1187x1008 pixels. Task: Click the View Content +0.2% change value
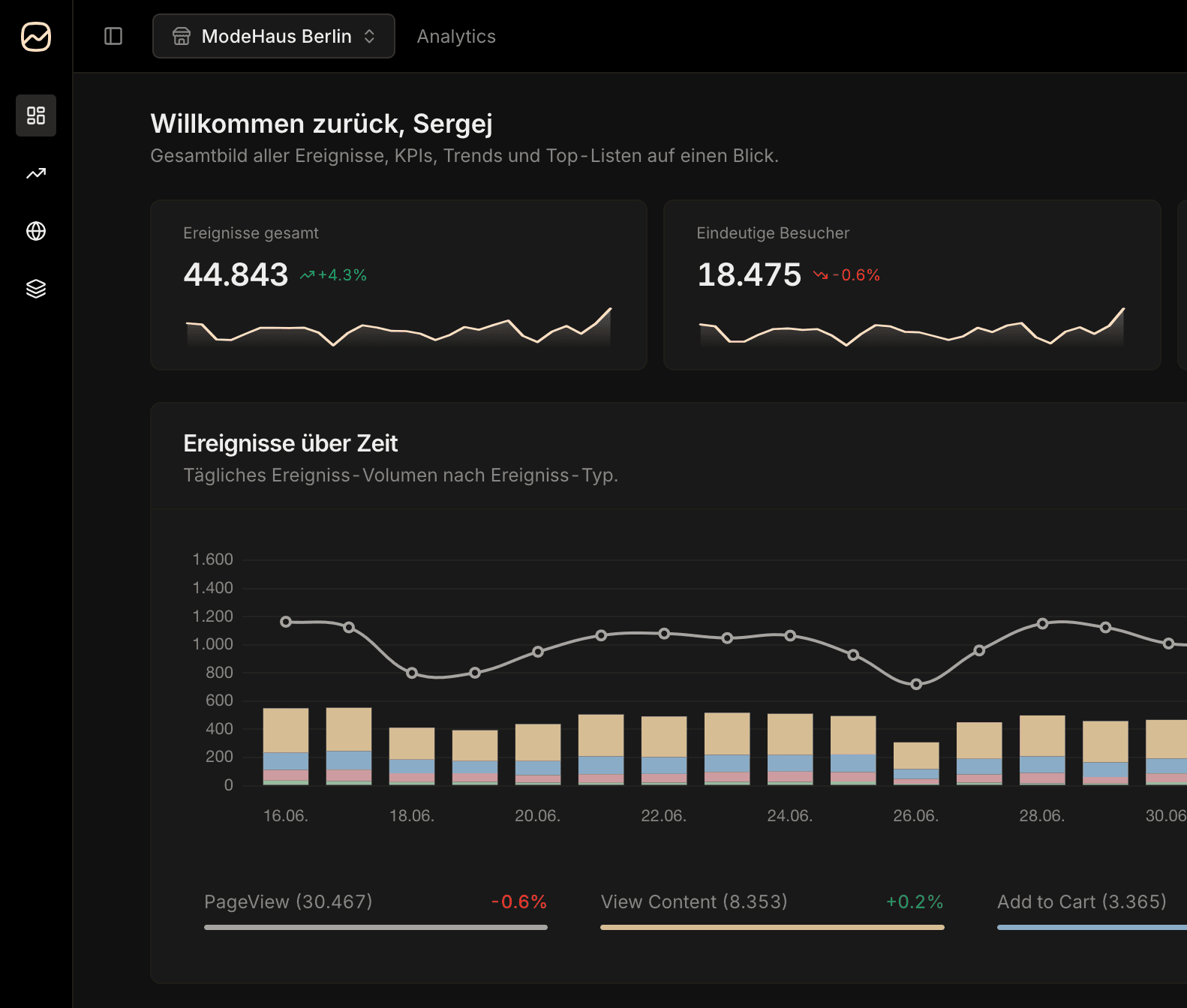coord(915,901)
